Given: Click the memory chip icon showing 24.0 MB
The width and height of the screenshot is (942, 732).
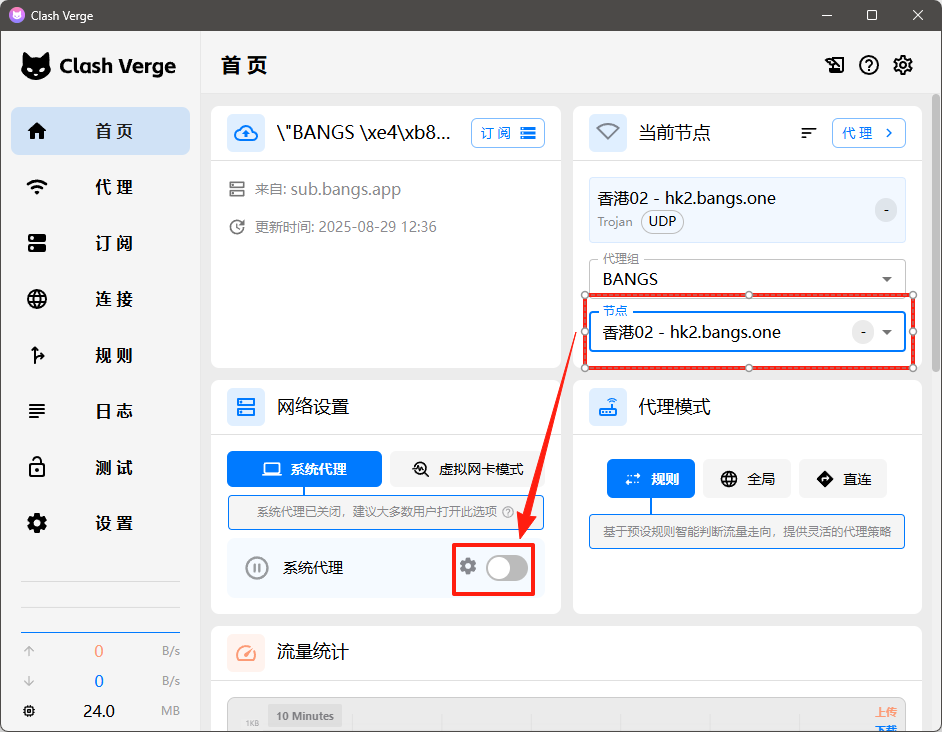Looking at the screenshot, I should [x=29, y=711].
